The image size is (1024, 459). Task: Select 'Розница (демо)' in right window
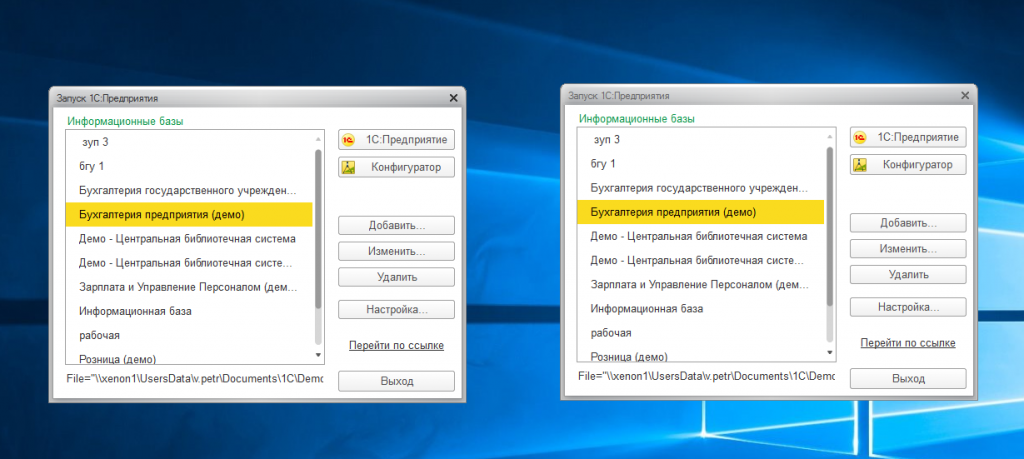[701, 356]
